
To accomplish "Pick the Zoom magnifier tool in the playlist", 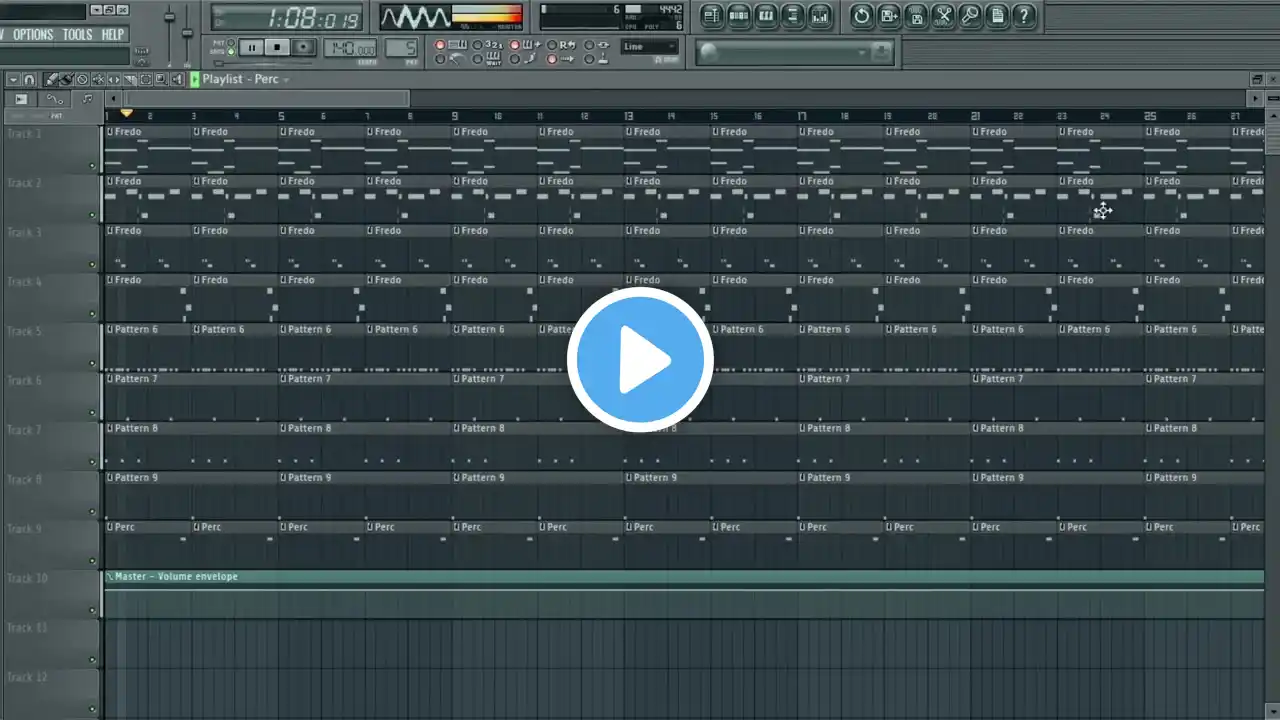I will [162, 79].
